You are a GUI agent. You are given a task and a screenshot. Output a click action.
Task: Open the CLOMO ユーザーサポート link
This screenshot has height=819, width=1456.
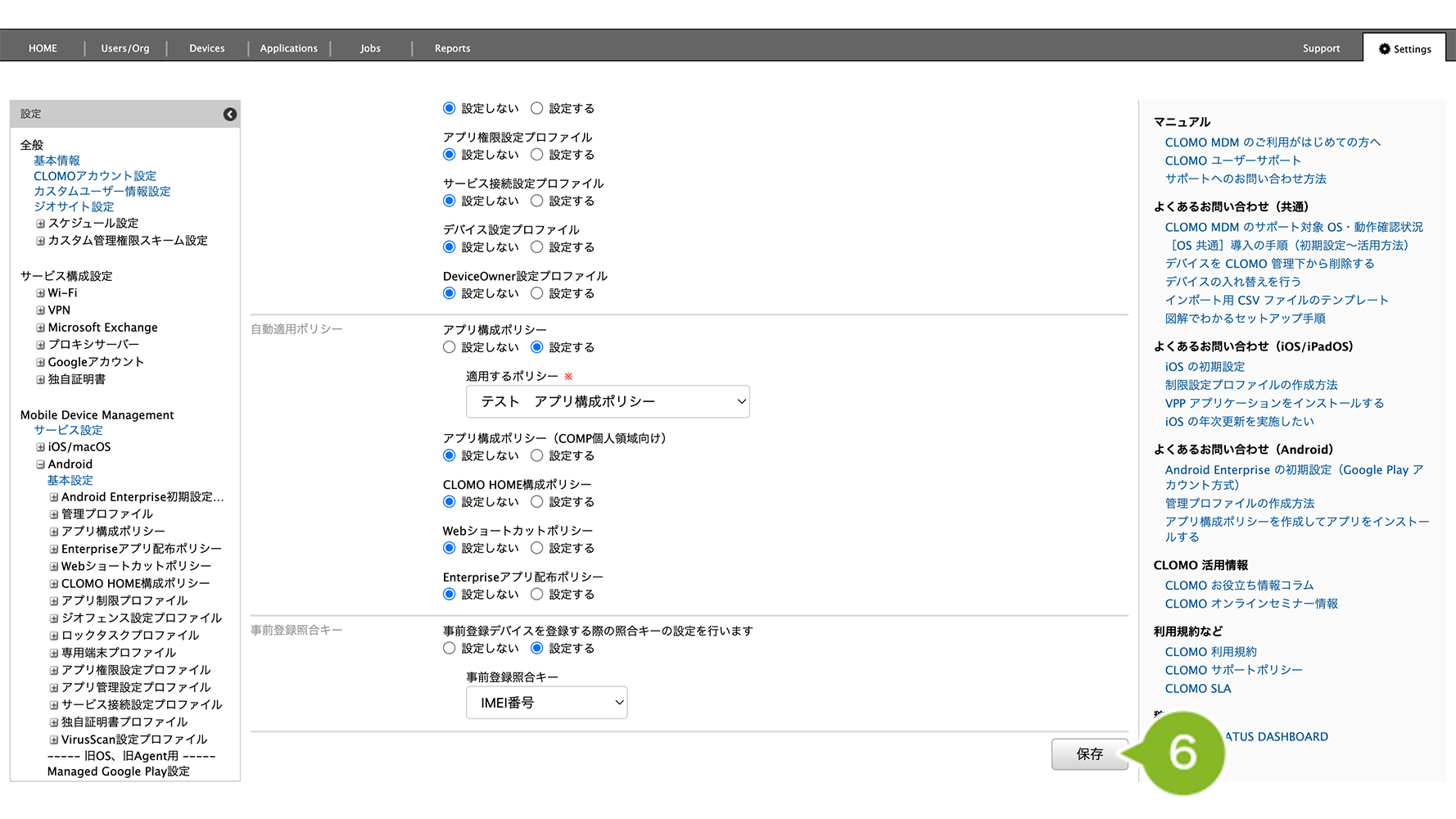coord(1232,161)
